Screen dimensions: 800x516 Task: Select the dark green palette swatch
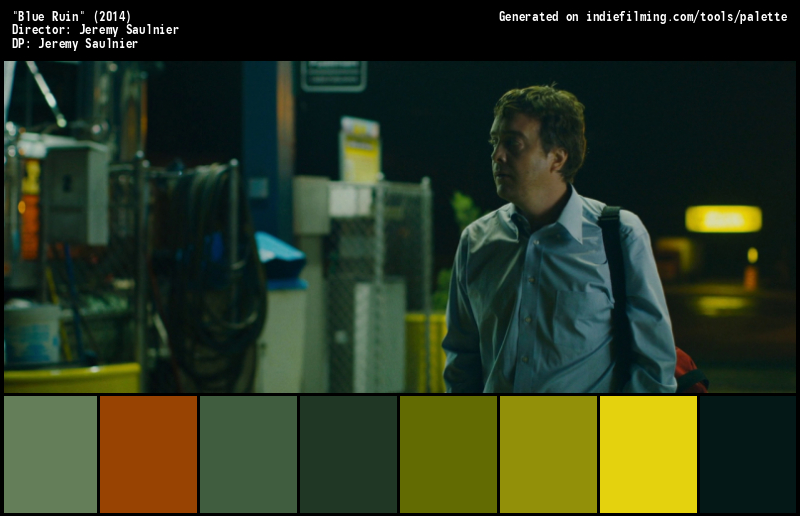[348, 454]
